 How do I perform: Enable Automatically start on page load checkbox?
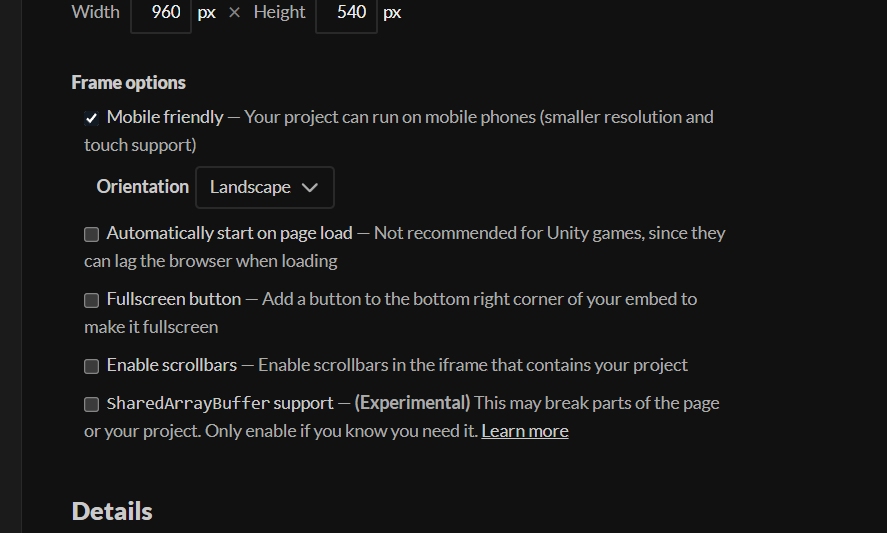[91, 234]
